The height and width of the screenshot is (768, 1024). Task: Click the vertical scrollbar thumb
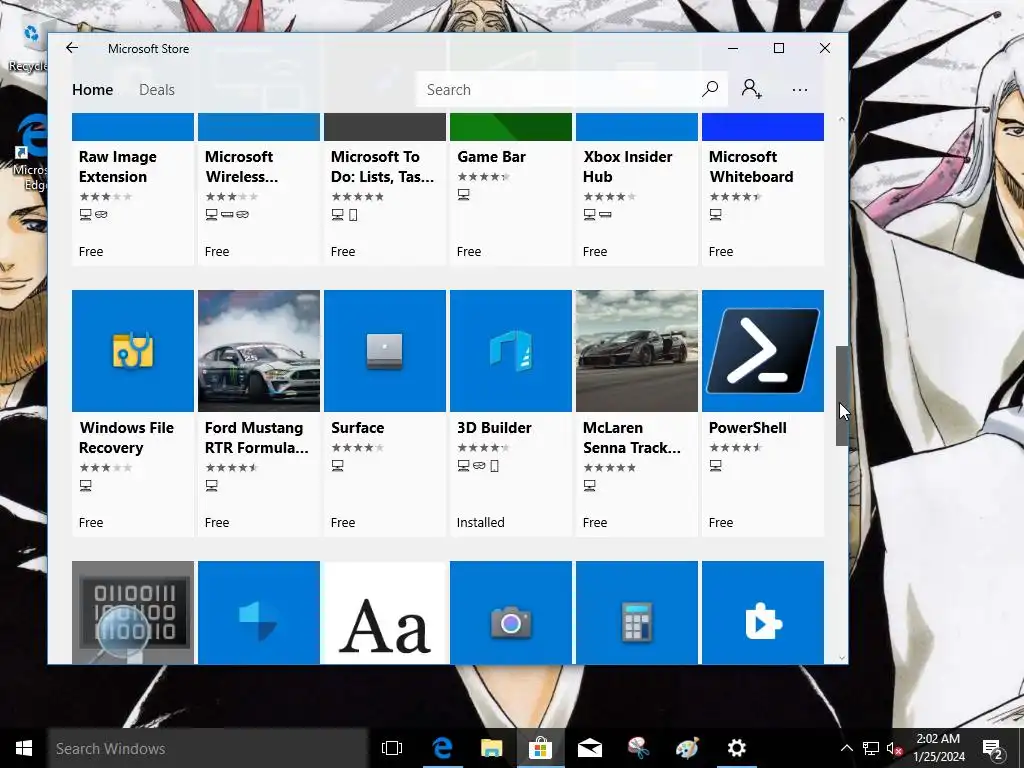(x=842, y=396)
